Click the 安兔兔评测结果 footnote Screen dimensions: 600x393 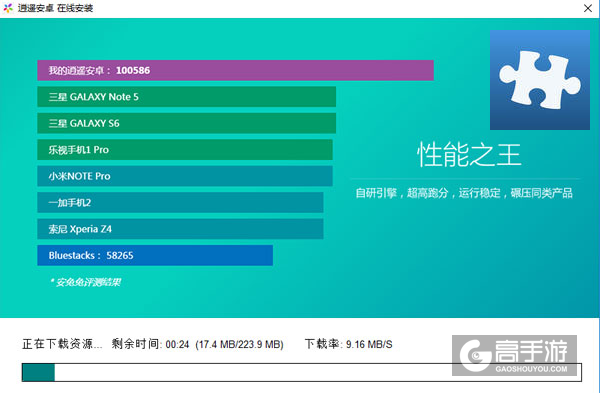click(85, 282)
